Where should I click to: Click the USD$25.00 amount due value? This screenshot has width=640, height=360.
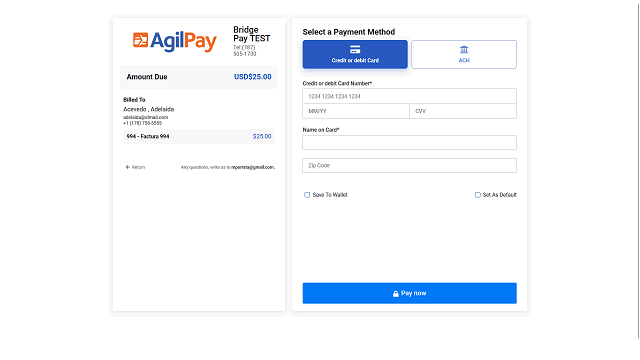point(252,77)
